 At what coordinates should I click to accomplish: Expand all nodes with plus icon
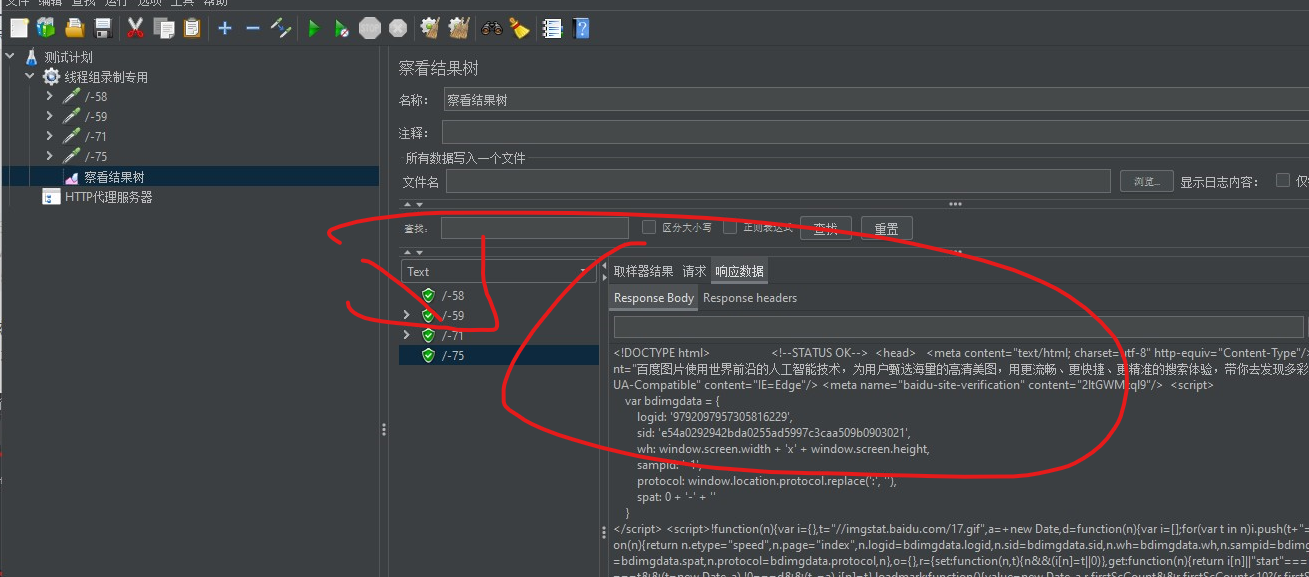(225, 29)
